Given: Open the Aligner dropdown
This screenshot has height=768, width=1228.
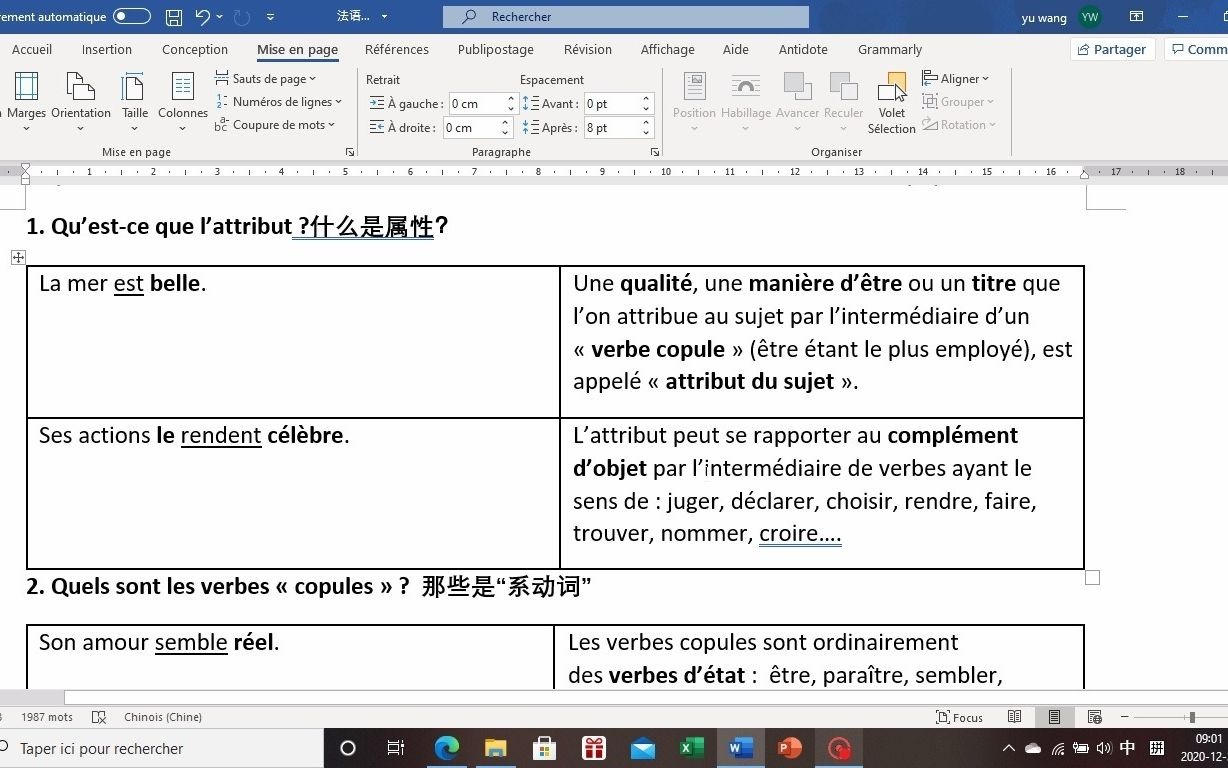Looking at the screenshot, I should pyautogui.click(x=957, y=78).
